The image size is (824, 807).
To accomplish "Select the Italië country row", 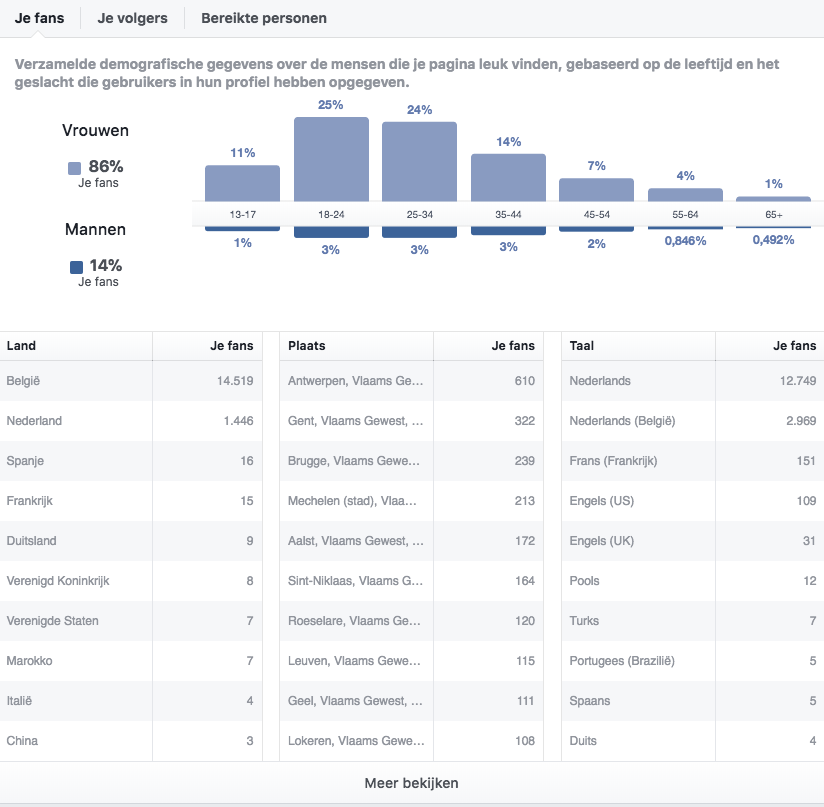I will (x=131, y=700).
